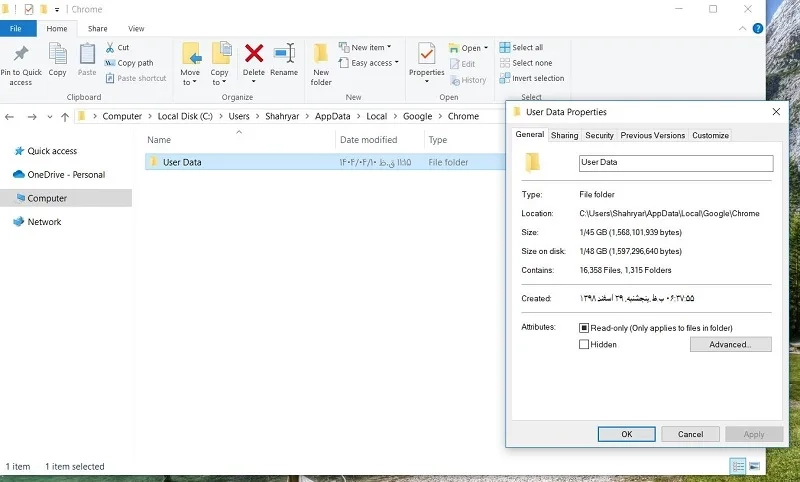
Task: Click Users in the address path
Action: pyautogui.click(x=239, y=116)
